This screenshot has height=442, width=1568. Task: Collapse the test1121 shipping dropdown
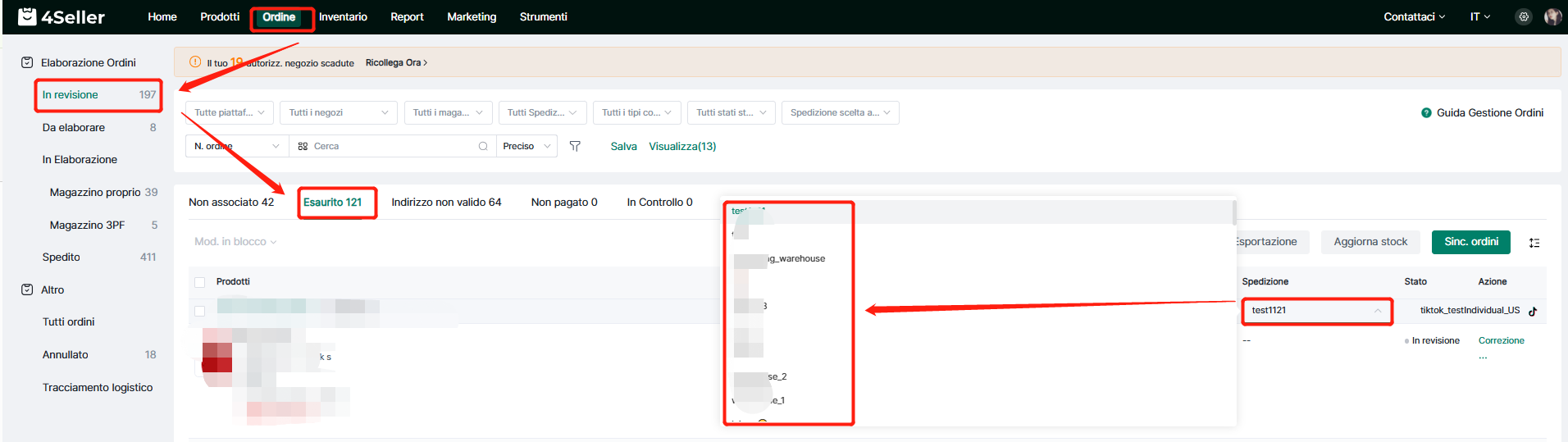point(1378,311)
